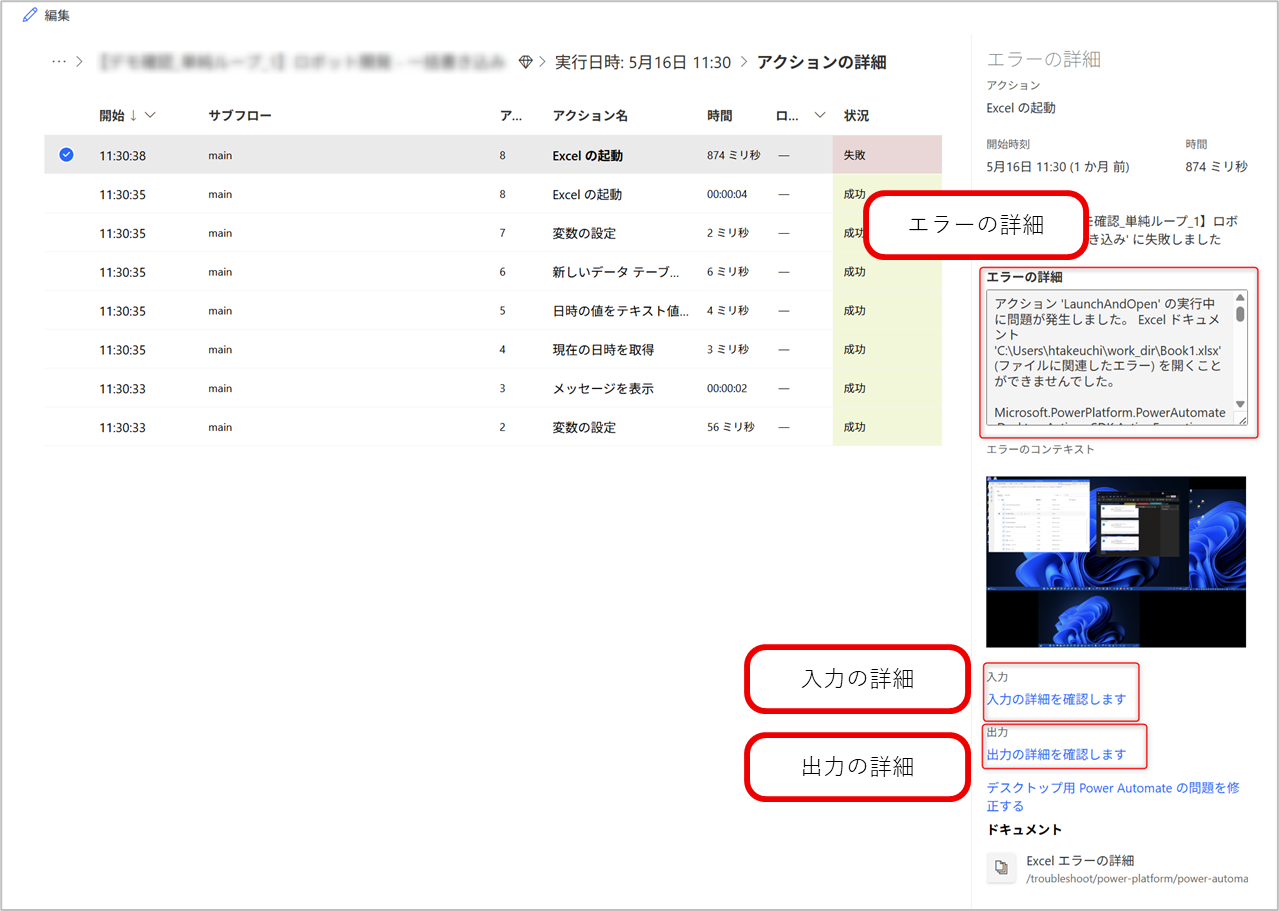Click 編集 in the top command bar
Image resolution: width=1279 pixels, height=911 pixels.
point(57,15)
